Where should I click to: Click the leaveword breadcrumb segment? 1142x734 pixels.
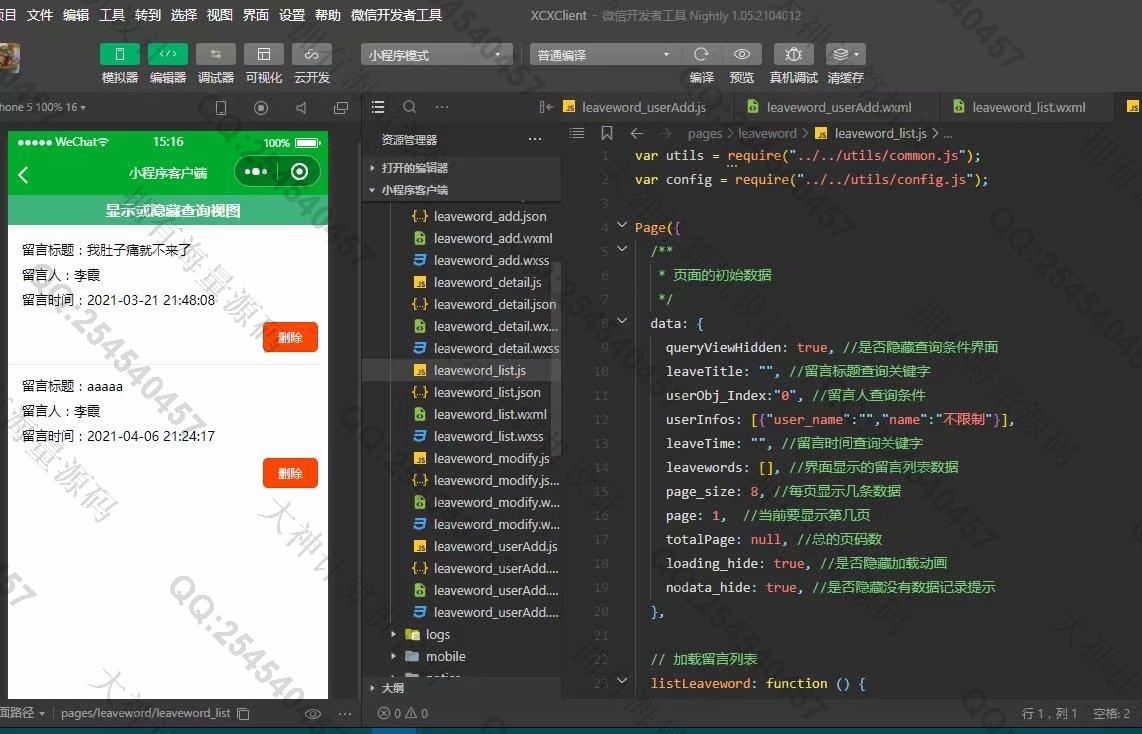point(767,133)
